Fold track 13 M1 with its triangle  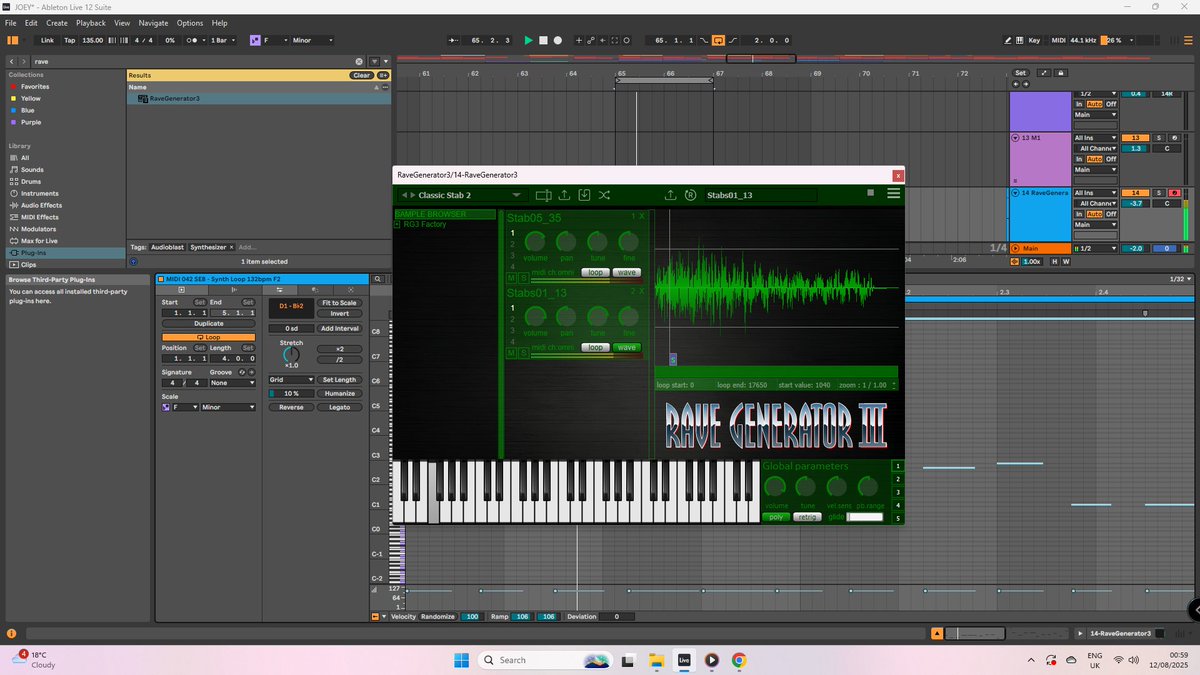pos(1016,138)
